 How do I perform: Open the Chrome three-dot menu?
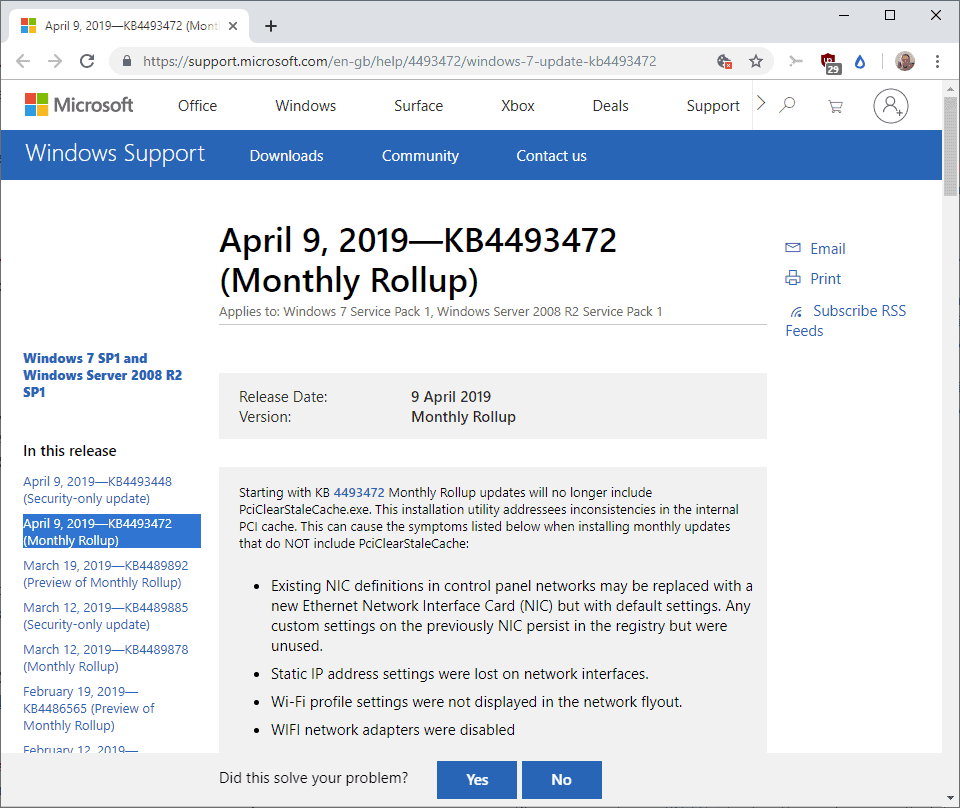click(938, 61)
